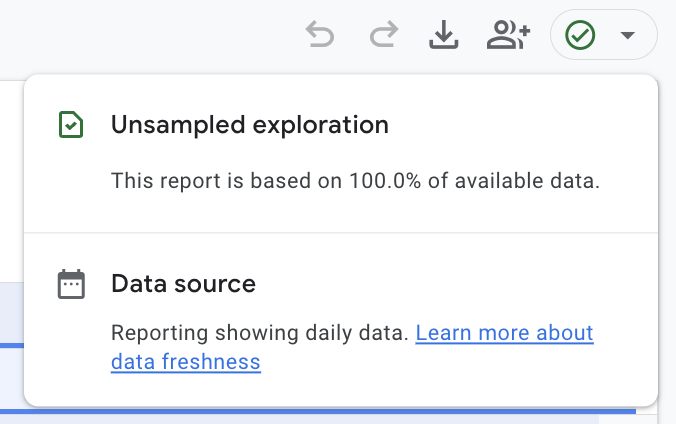Select the Data source heading
This screenshot has width=676, height=424.
tap(183, 284)
